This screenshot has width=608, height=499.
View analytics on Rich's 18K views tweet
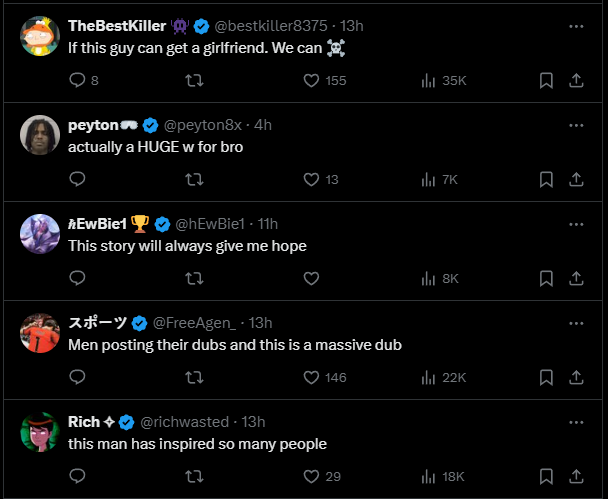(430, 476)
